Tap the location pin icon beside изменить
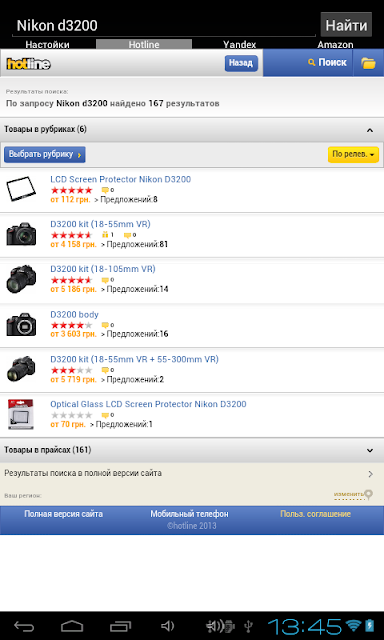Image resolution: width=384 pixels, height=640 pixels. point(368,495)
